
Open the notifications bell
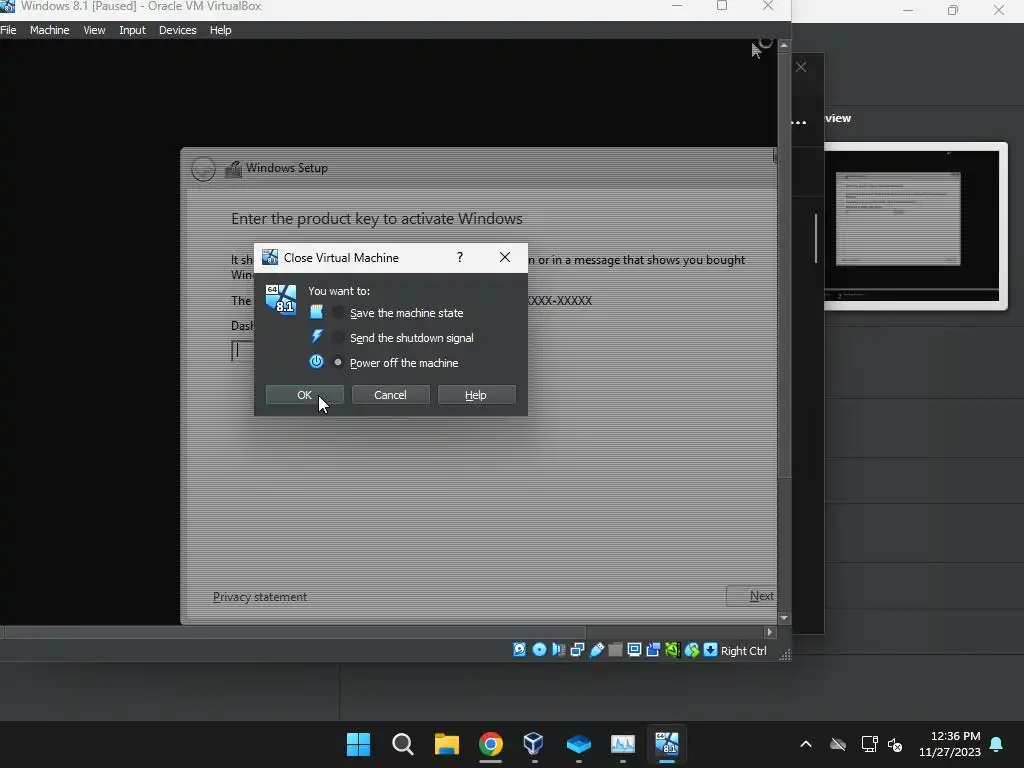click(997, 744)
